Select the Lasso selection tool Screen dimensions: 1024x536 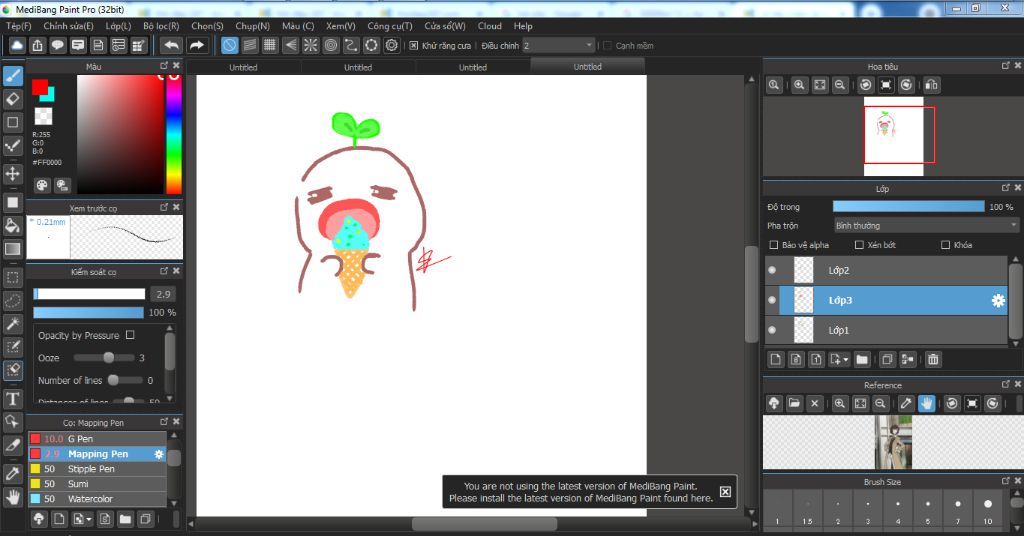tap(12, 300)
